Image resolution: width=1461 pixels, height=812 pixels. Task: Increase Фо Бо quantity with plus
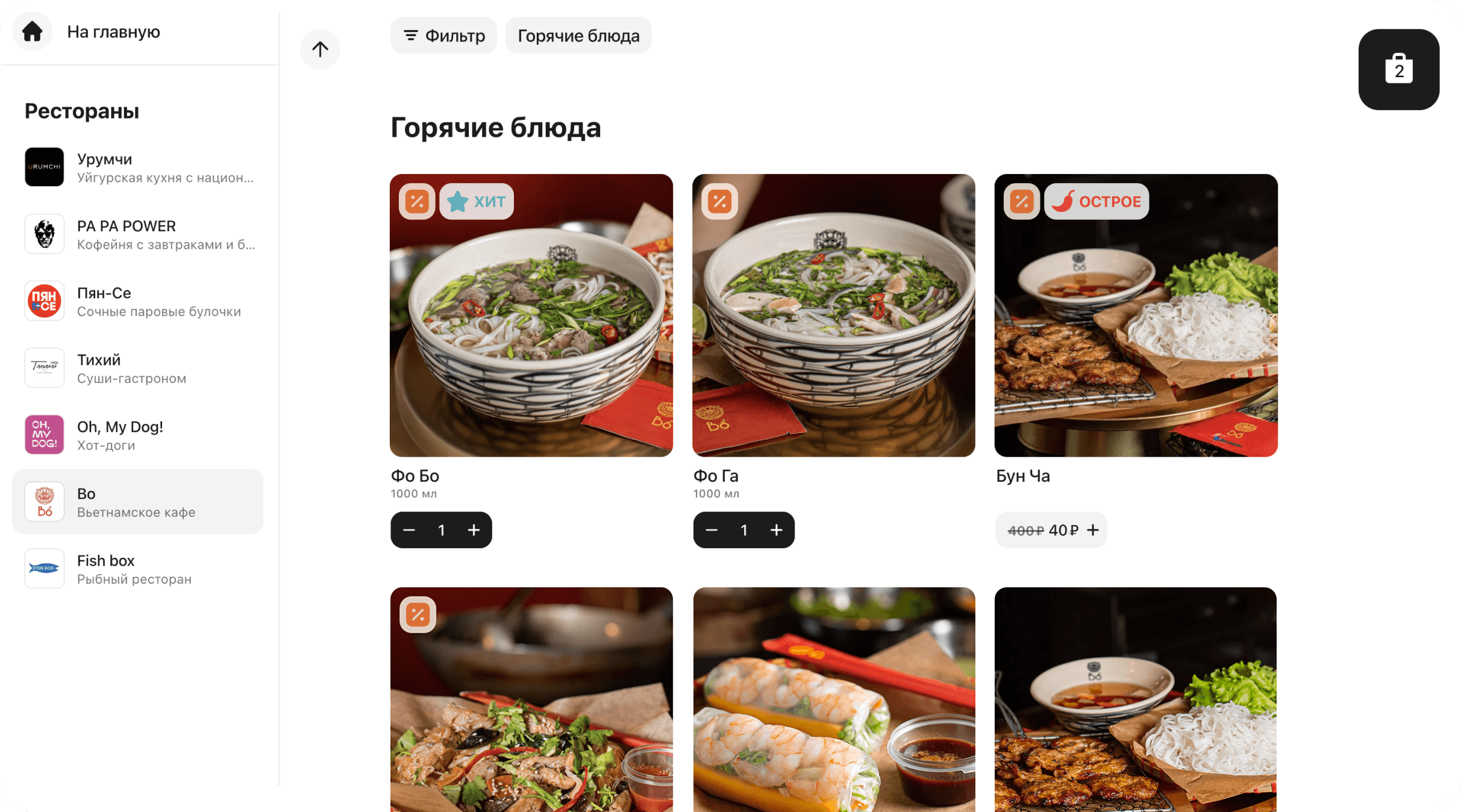[x=474, y=530]
